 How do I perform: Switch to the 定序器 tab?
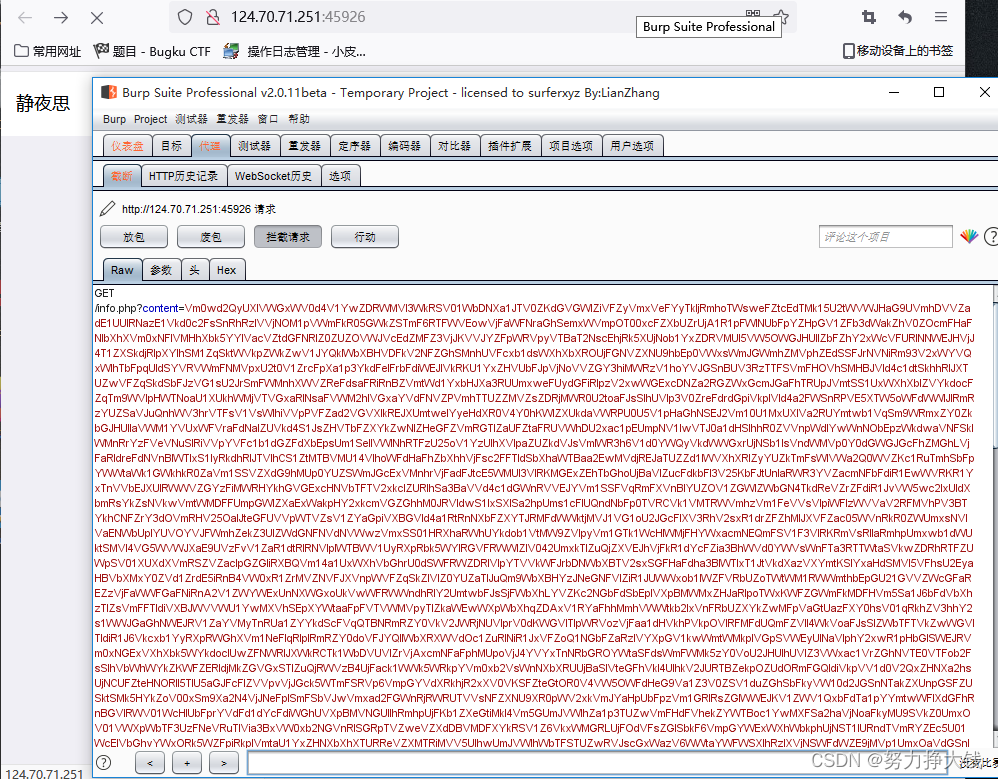(355, 146)
